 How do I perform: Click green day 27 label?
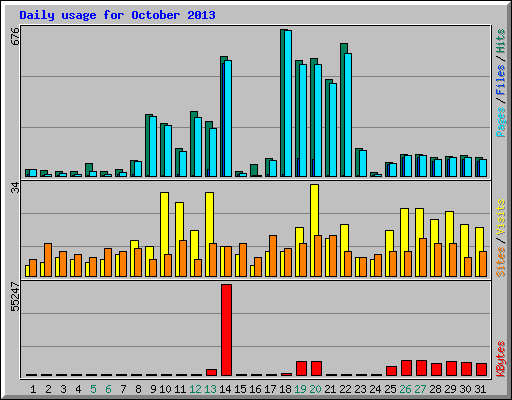pyautogui.click(x=420, y=389)
